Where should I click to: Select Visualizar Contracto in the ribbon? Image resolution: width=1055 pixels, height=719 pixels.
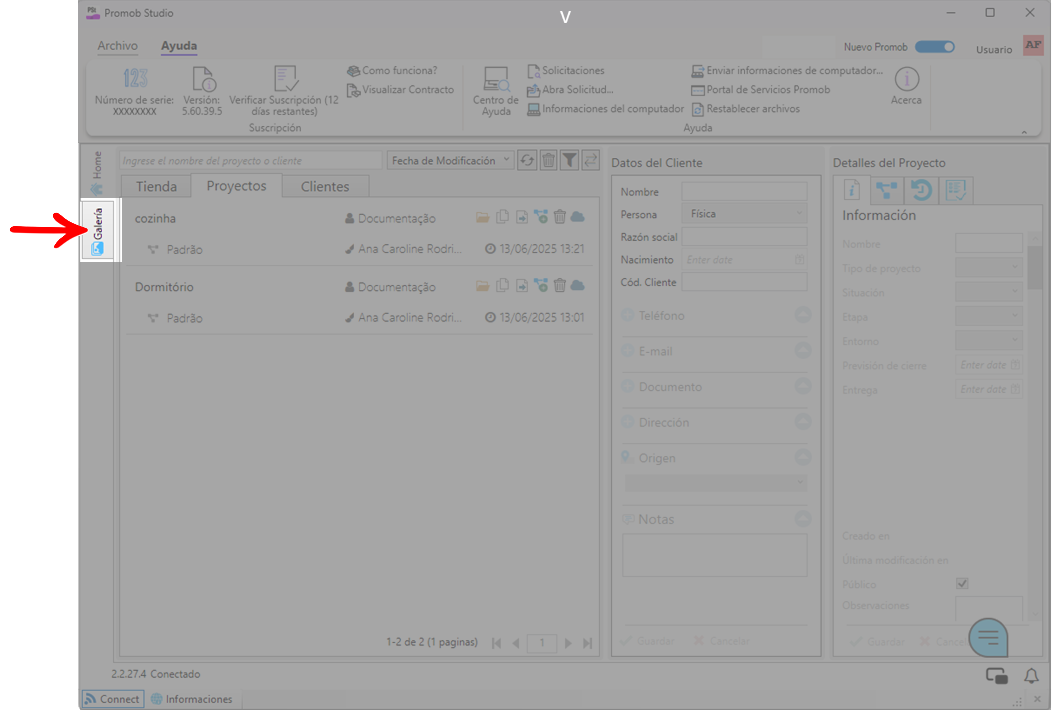[400, 89]
